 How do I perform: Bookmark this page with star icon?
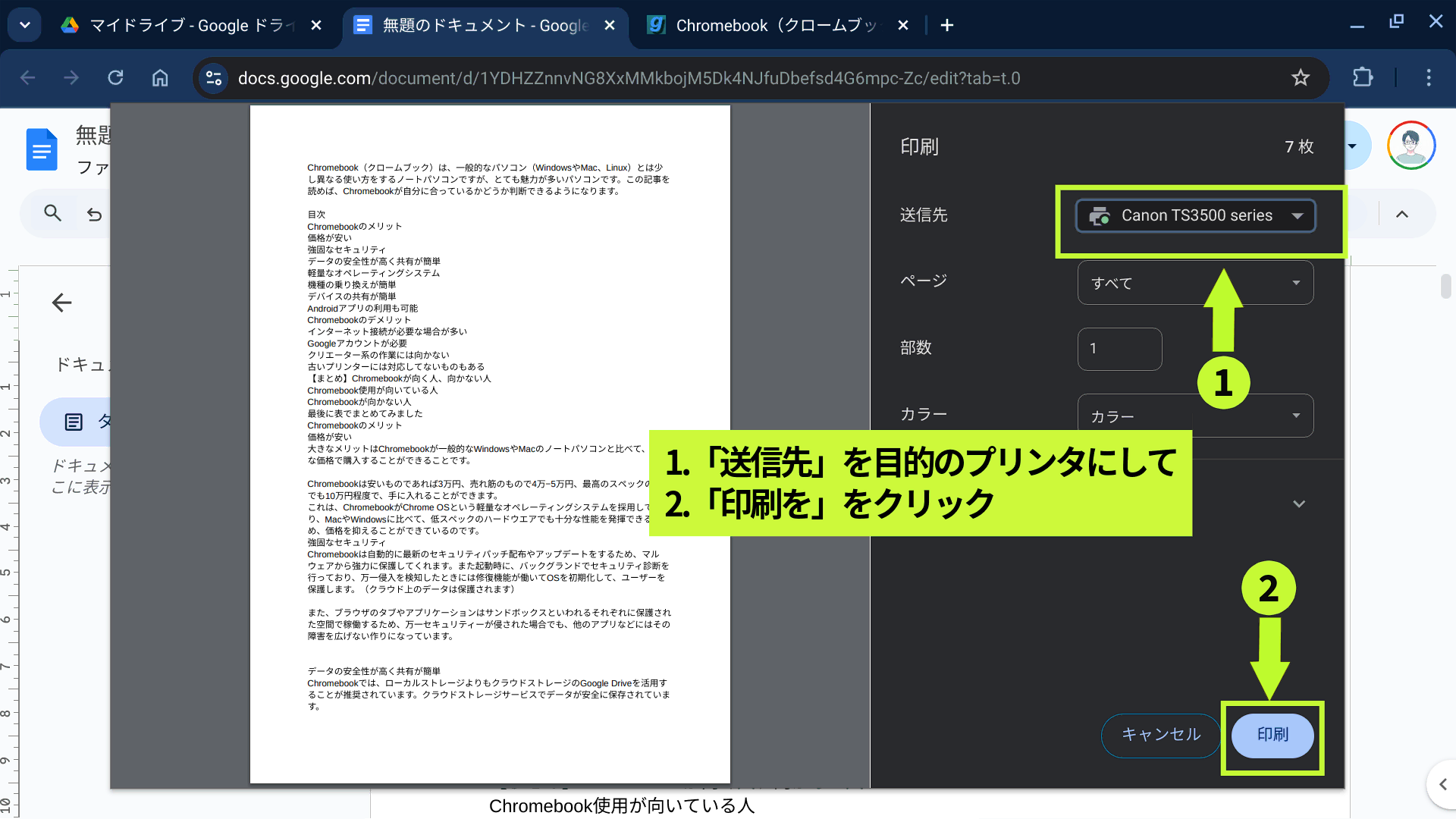pyautogui.click(x=1301, y=77)
